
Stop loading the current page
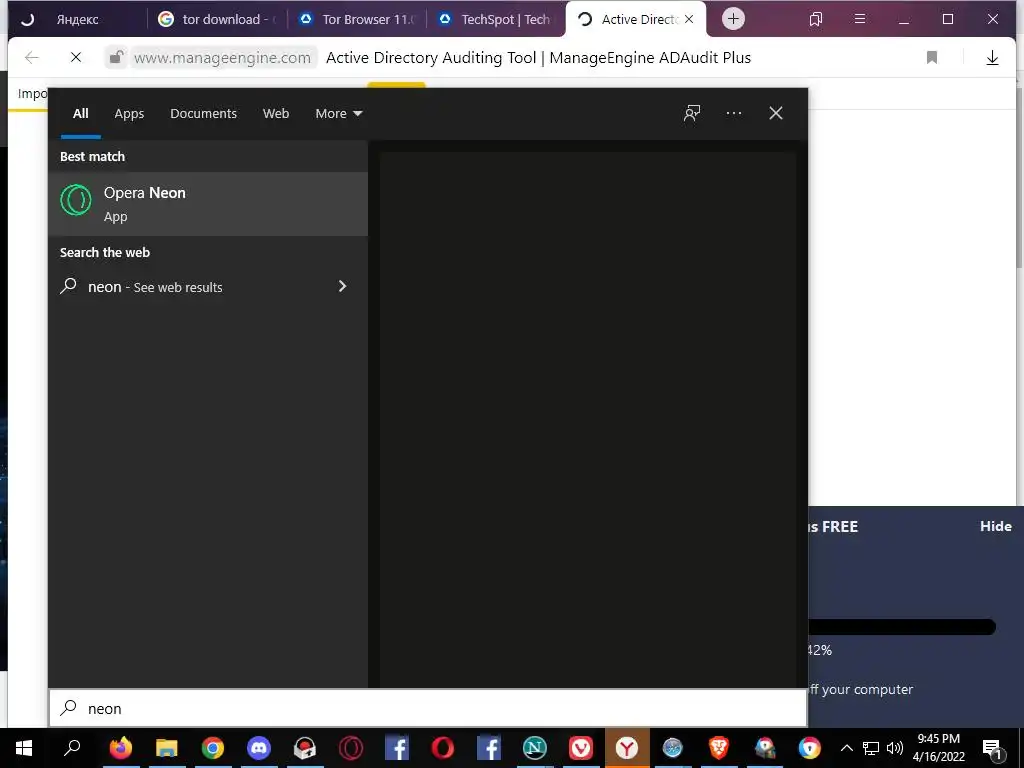tap(76, 57)
